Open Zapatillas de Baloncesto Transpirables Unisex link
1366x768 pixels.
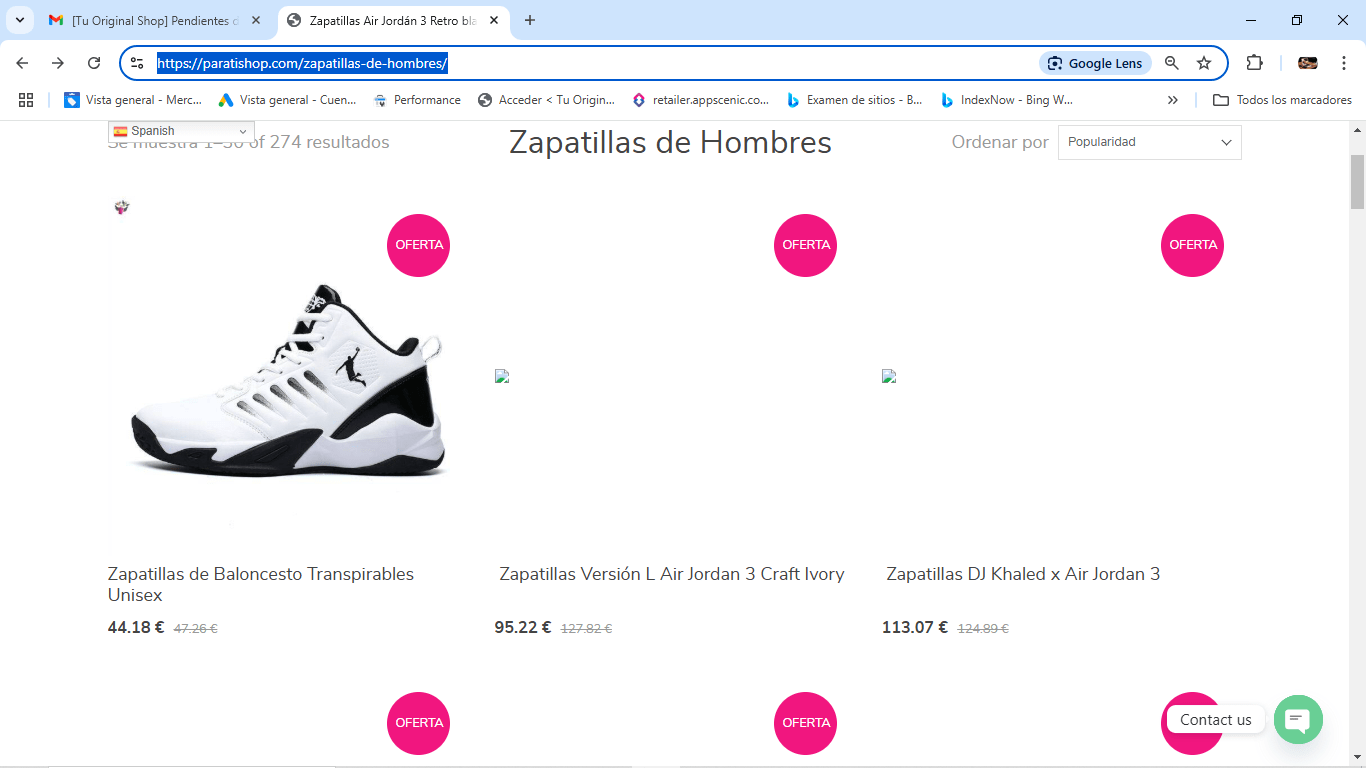[261, 584]
